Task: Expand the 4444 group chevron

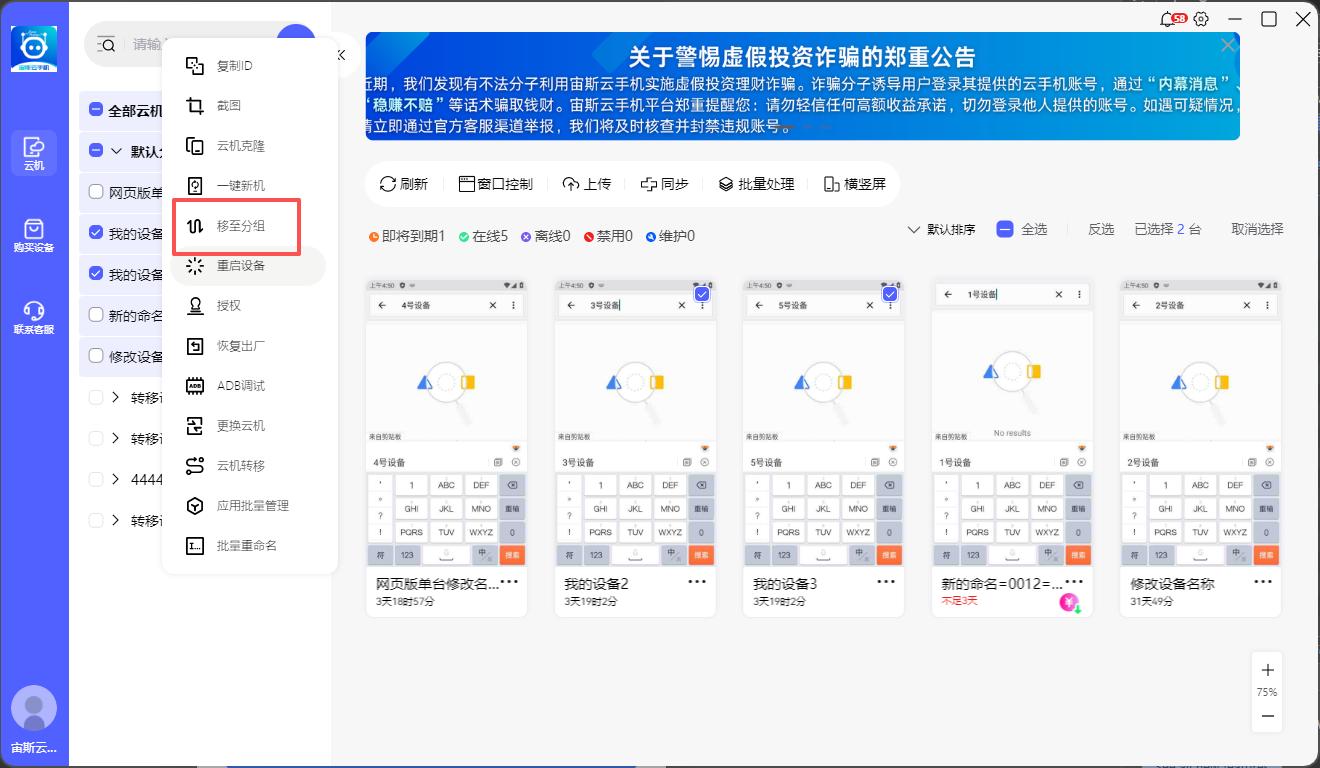Action: click(x=116, y=479)
